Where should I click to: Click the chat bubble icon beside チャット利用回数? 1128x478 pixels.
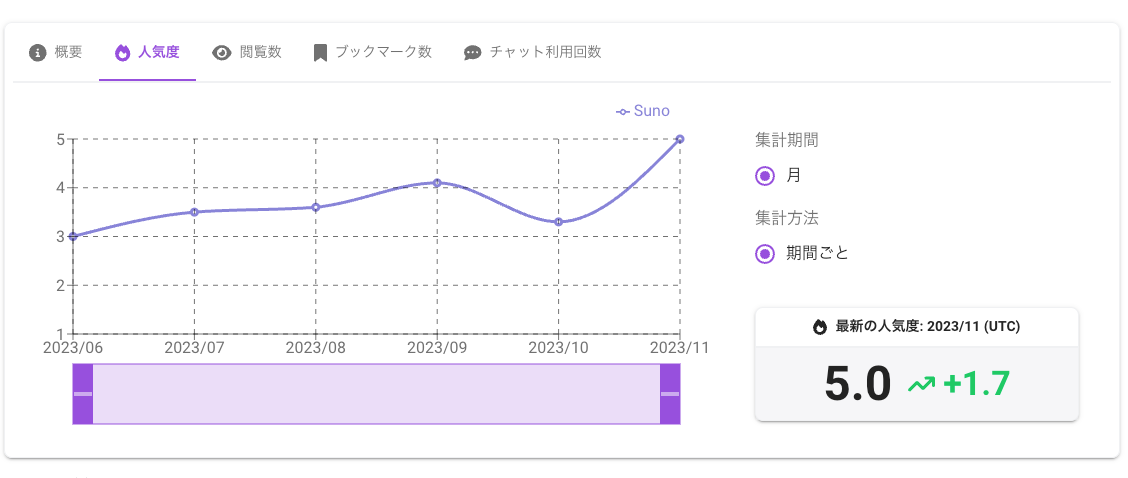473,53
